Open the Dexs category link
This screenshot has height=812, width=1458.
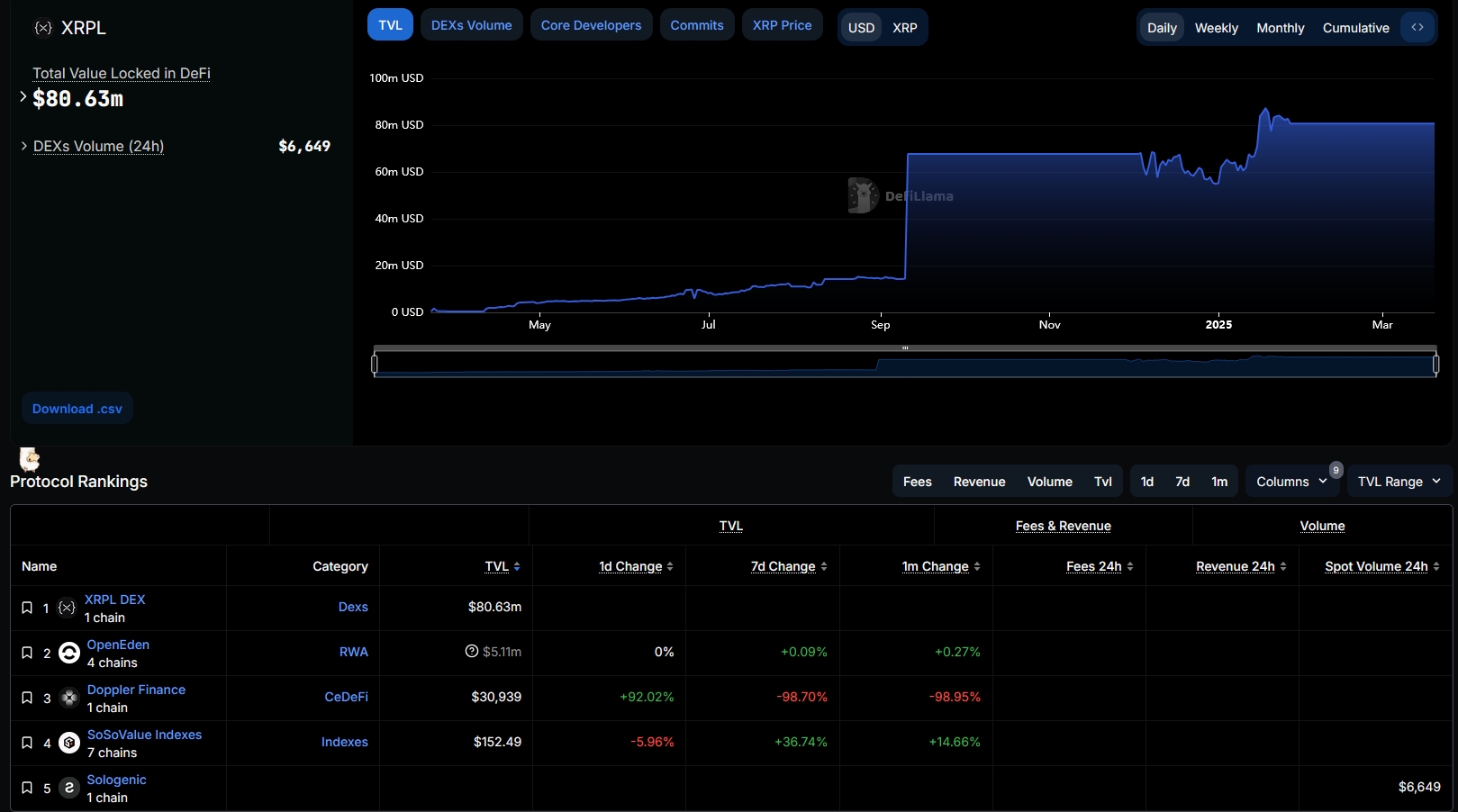(353, 607)
